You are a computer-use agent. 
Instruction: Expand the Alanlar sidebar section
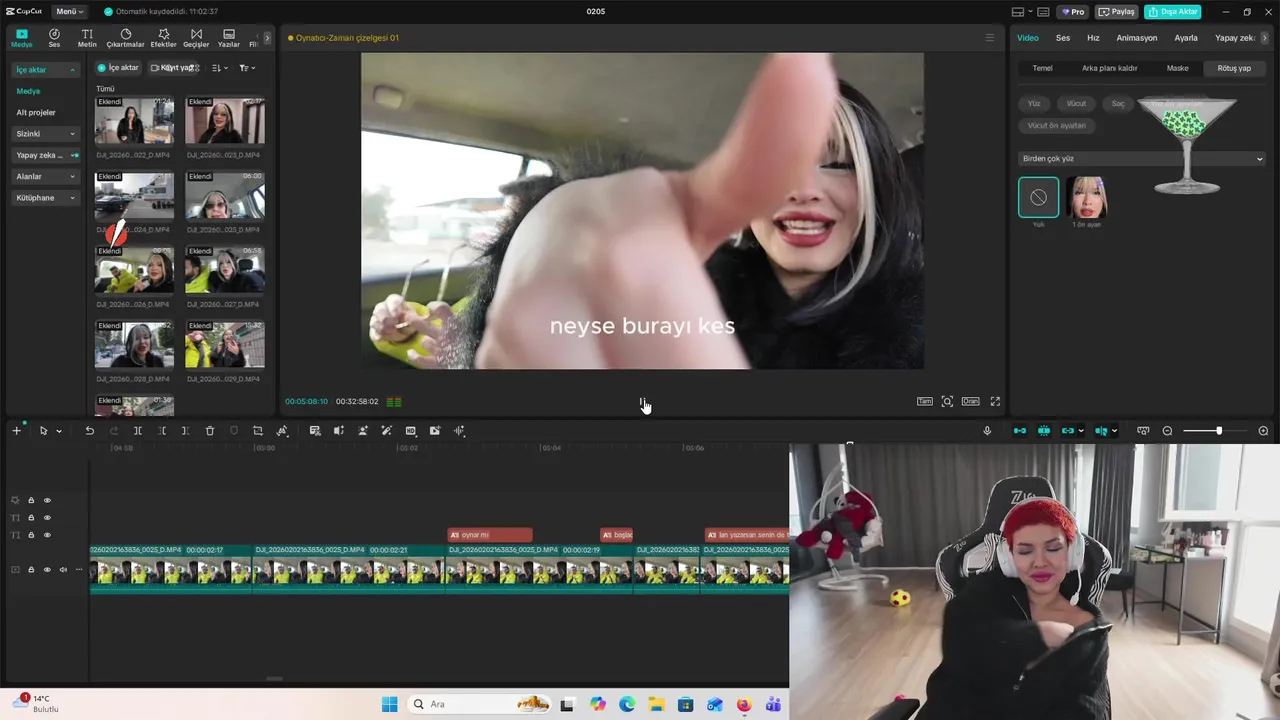(x=45, y=177)
